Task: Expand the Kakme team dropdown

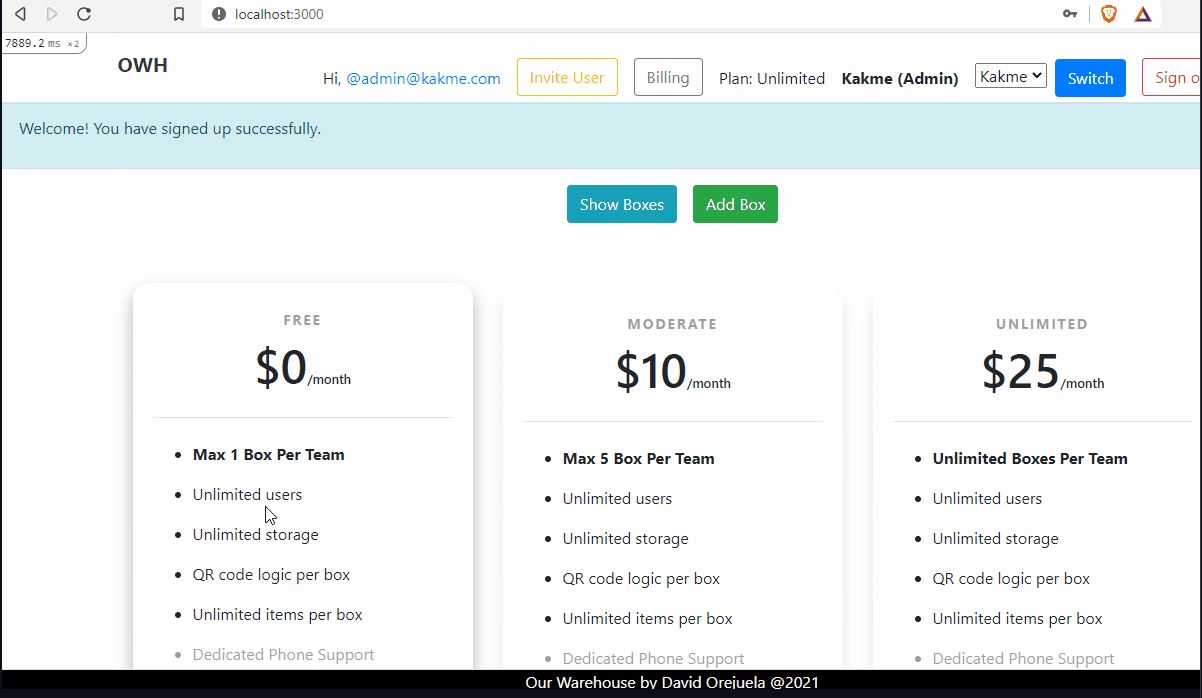Action: click(x=1010, y=76)
